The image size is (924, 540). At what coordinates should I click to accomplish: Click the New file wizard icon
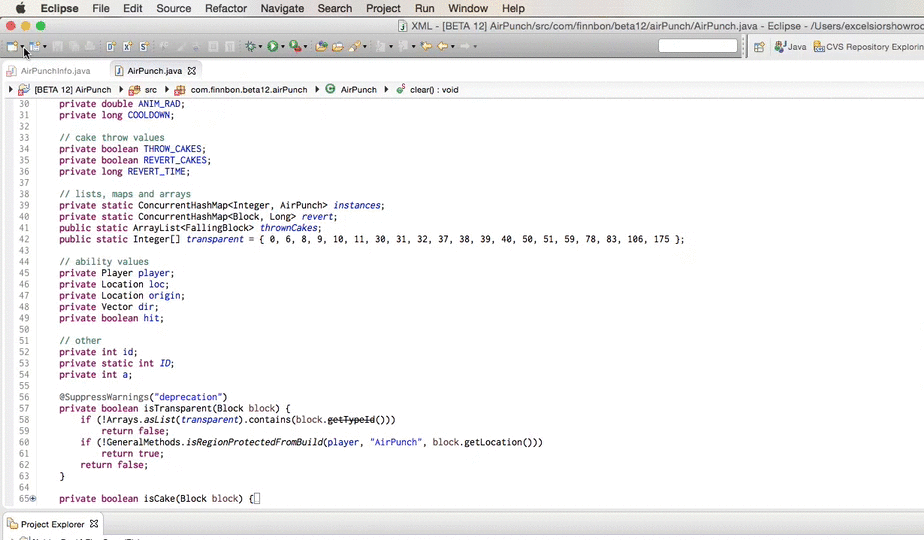coord(12,46)
